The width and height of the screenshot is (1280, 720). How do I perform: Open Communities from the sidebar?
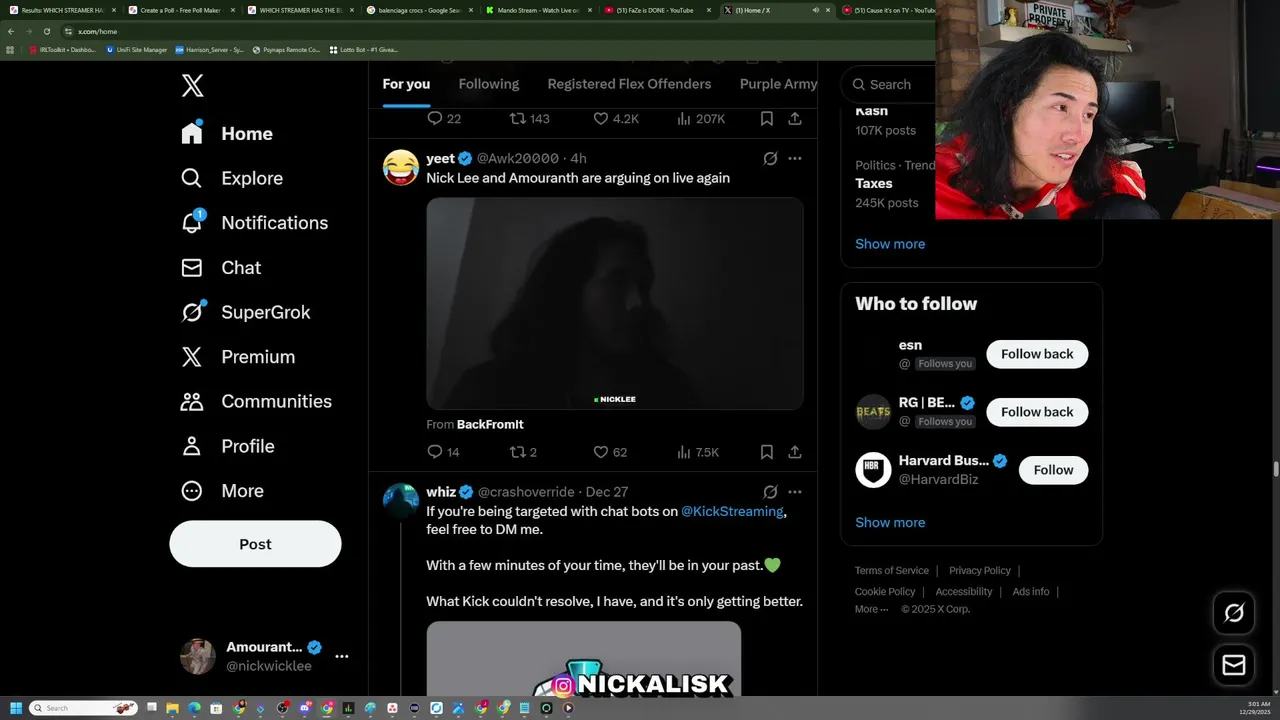coord(256,401)
